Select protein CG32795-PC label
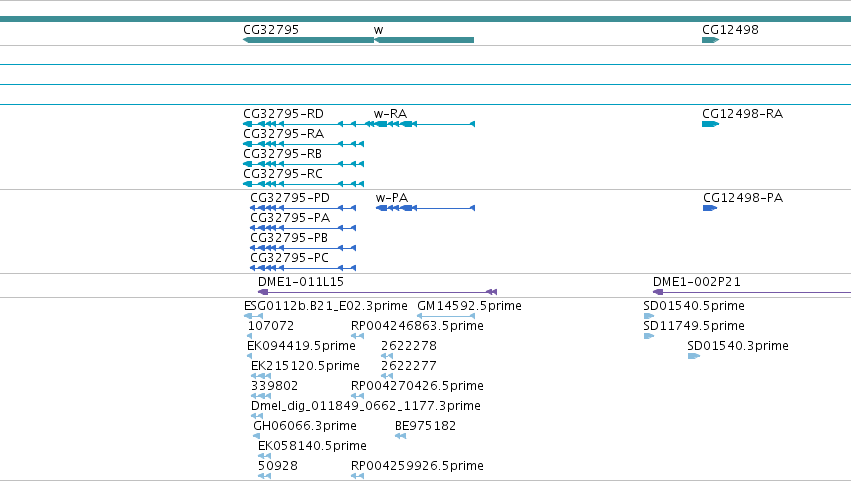This screenshot has width=851, height=481. tap(289, 258)
